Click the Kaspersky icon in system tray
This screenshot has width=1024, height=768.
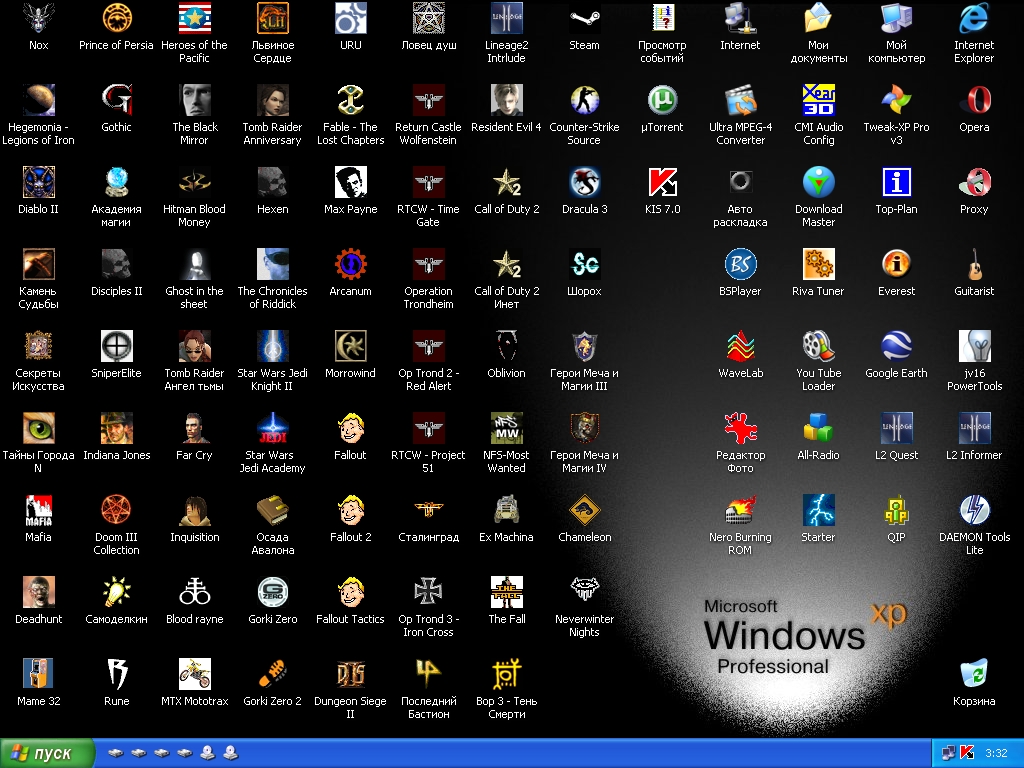[x=967, y=753]
